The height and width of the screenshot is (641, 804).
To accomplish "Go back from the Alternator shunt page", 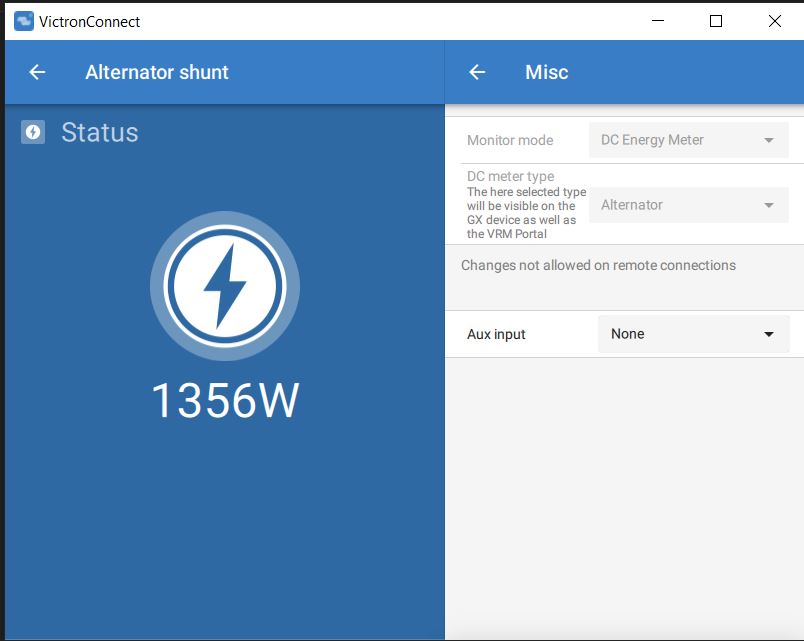I will tap(37, 72).
